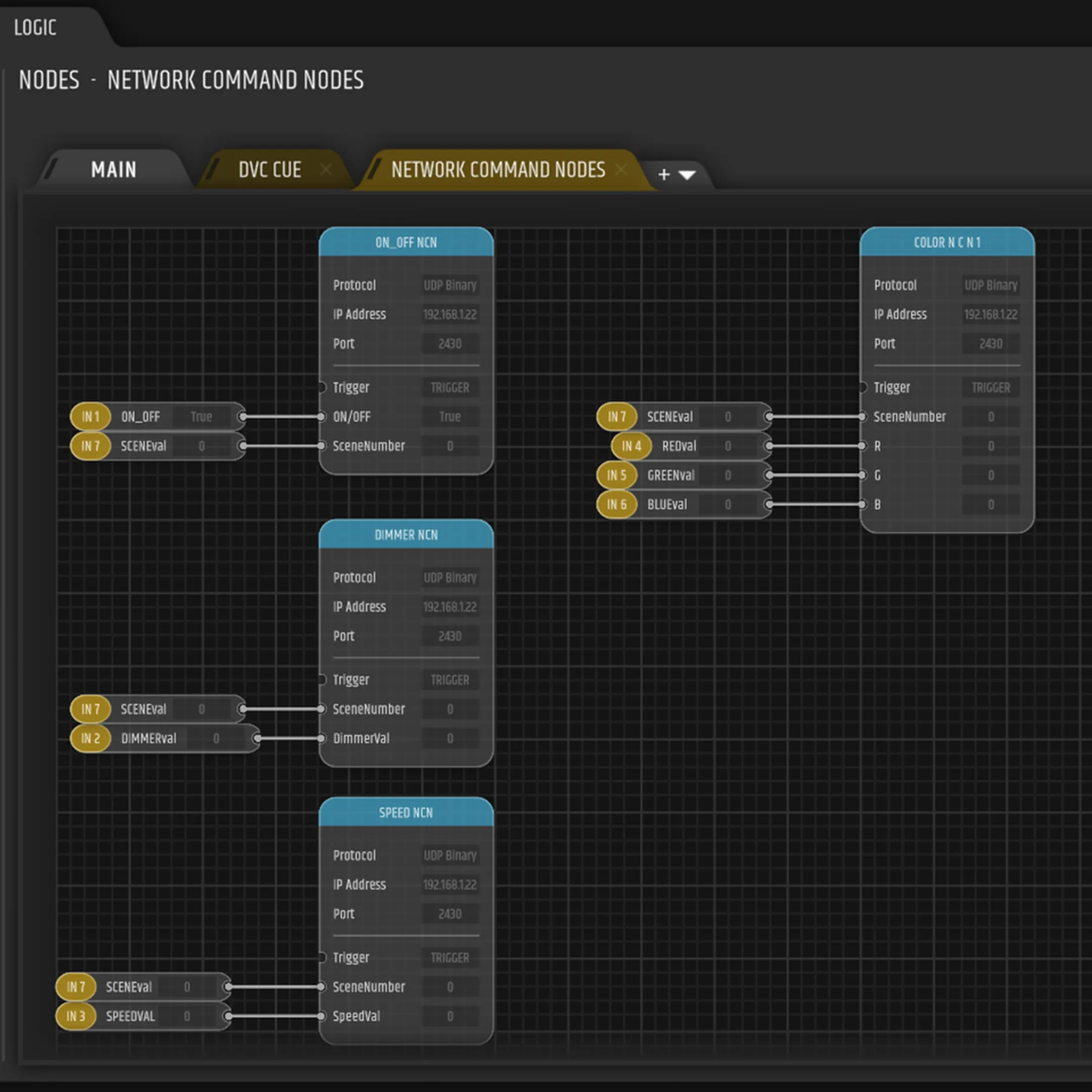Image resolution: width=1092 pixels, height=1092 pixels.
Task: Toggle the Trigger port circle on COLOR N C N 1
Action: (x=863, y=387)
